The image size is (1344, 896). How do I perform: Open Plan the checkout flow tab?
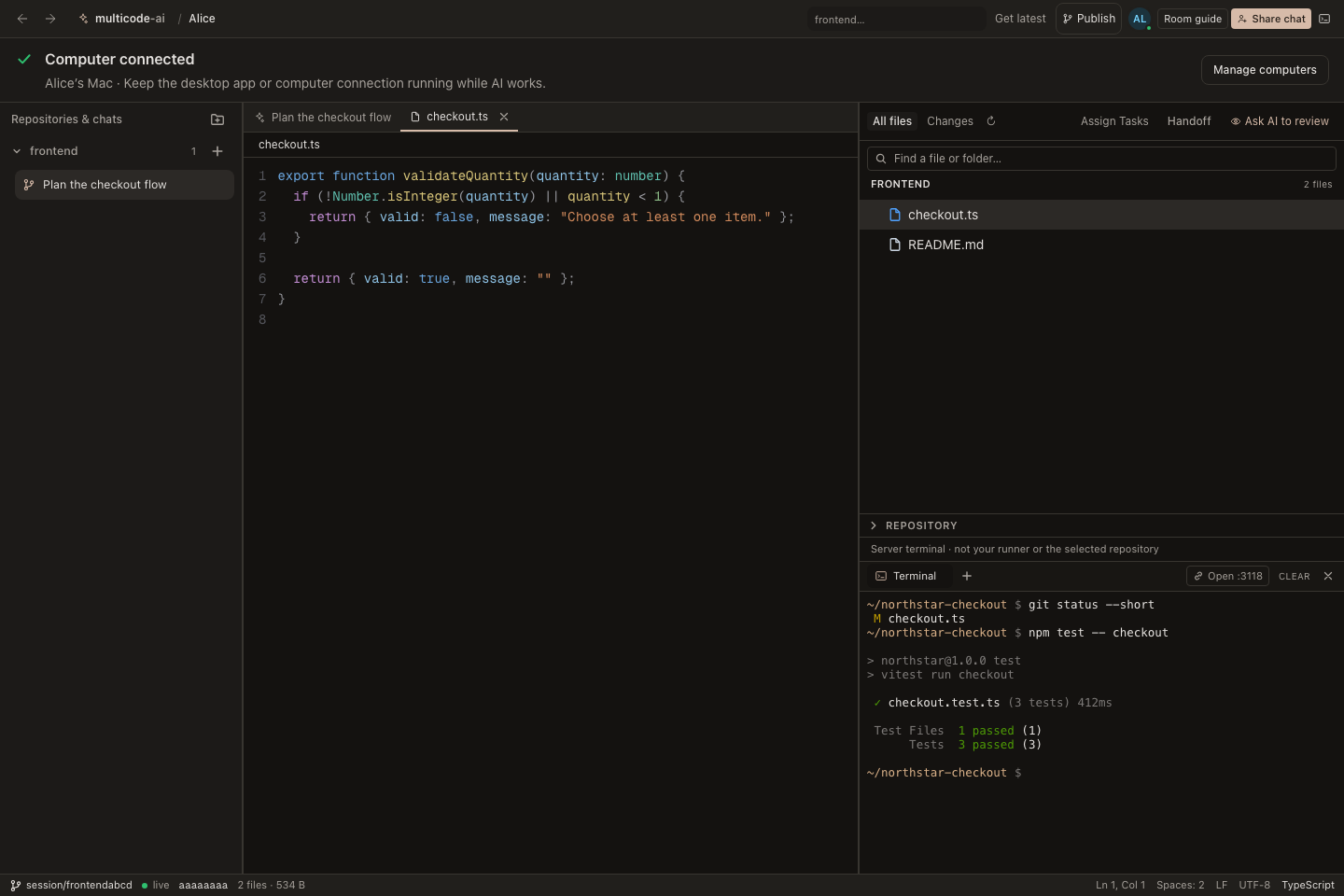(323, 118)
